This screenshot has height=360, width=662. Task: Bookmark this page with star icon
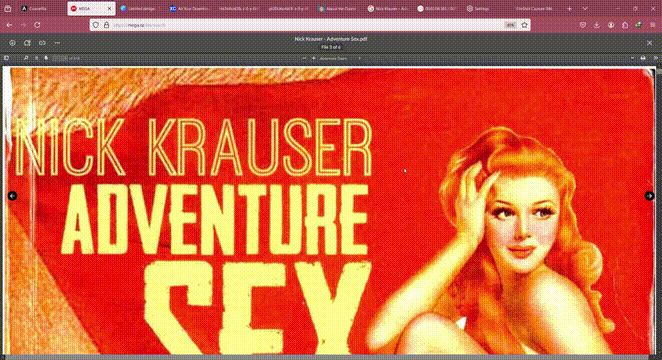click(x=524, y=25)
